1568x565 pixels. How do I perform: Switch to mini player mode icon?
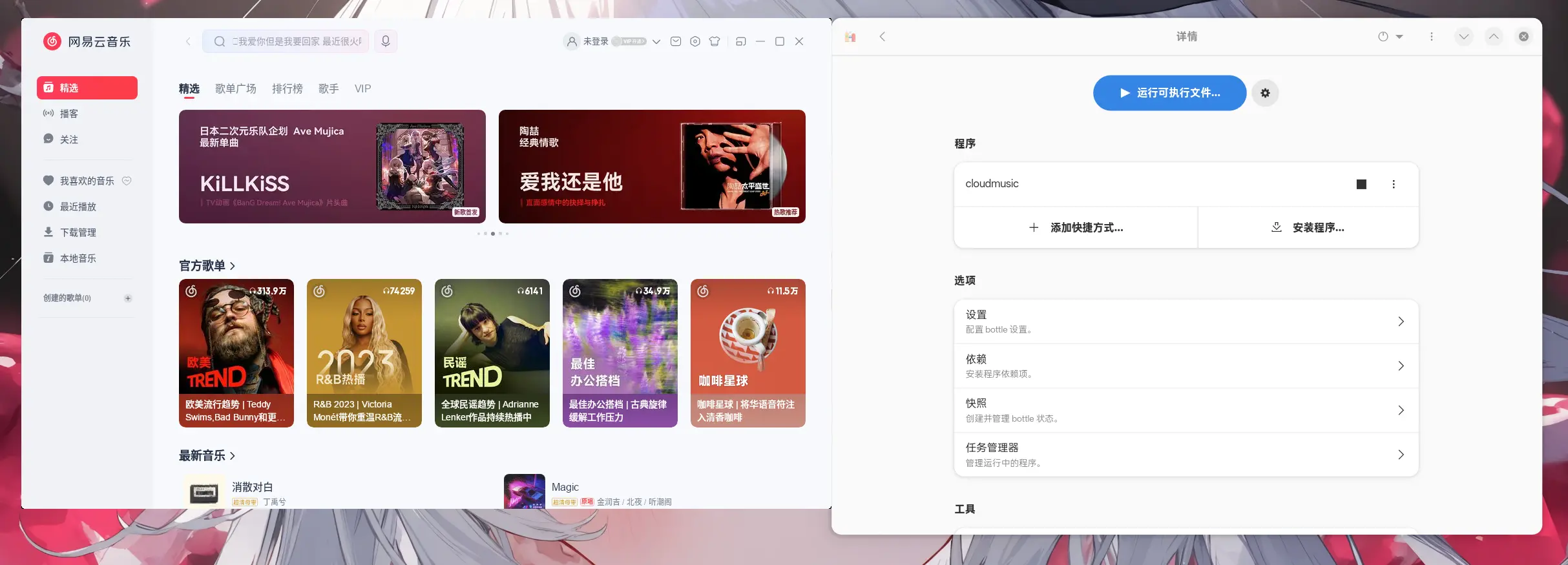point(741,41)
